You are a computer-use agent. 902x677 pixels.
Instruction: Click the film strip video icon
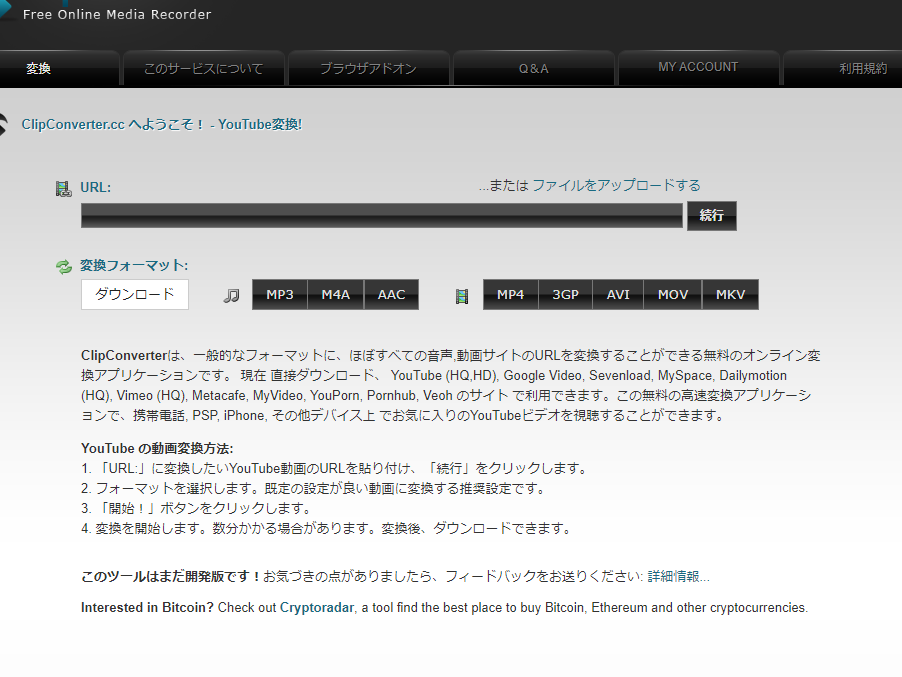point(462,296)
